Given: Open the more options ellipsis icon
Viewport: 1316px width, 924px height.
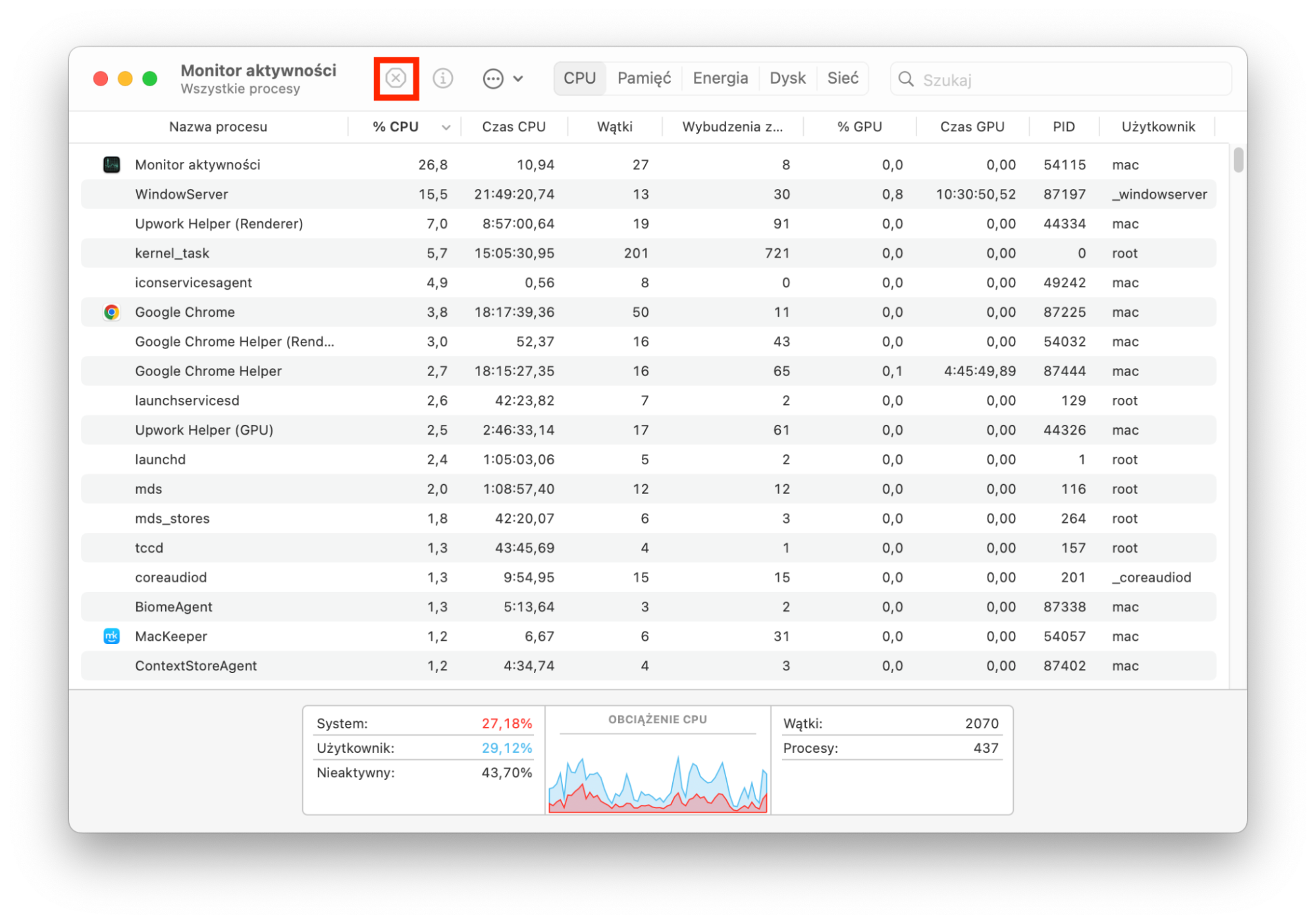Looking at the screenshot, I should point(493,78).
